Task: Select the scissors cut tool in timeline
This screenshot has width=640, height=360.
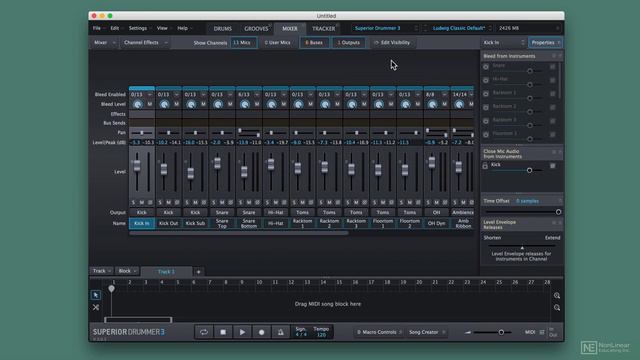Action: (96, 307)
